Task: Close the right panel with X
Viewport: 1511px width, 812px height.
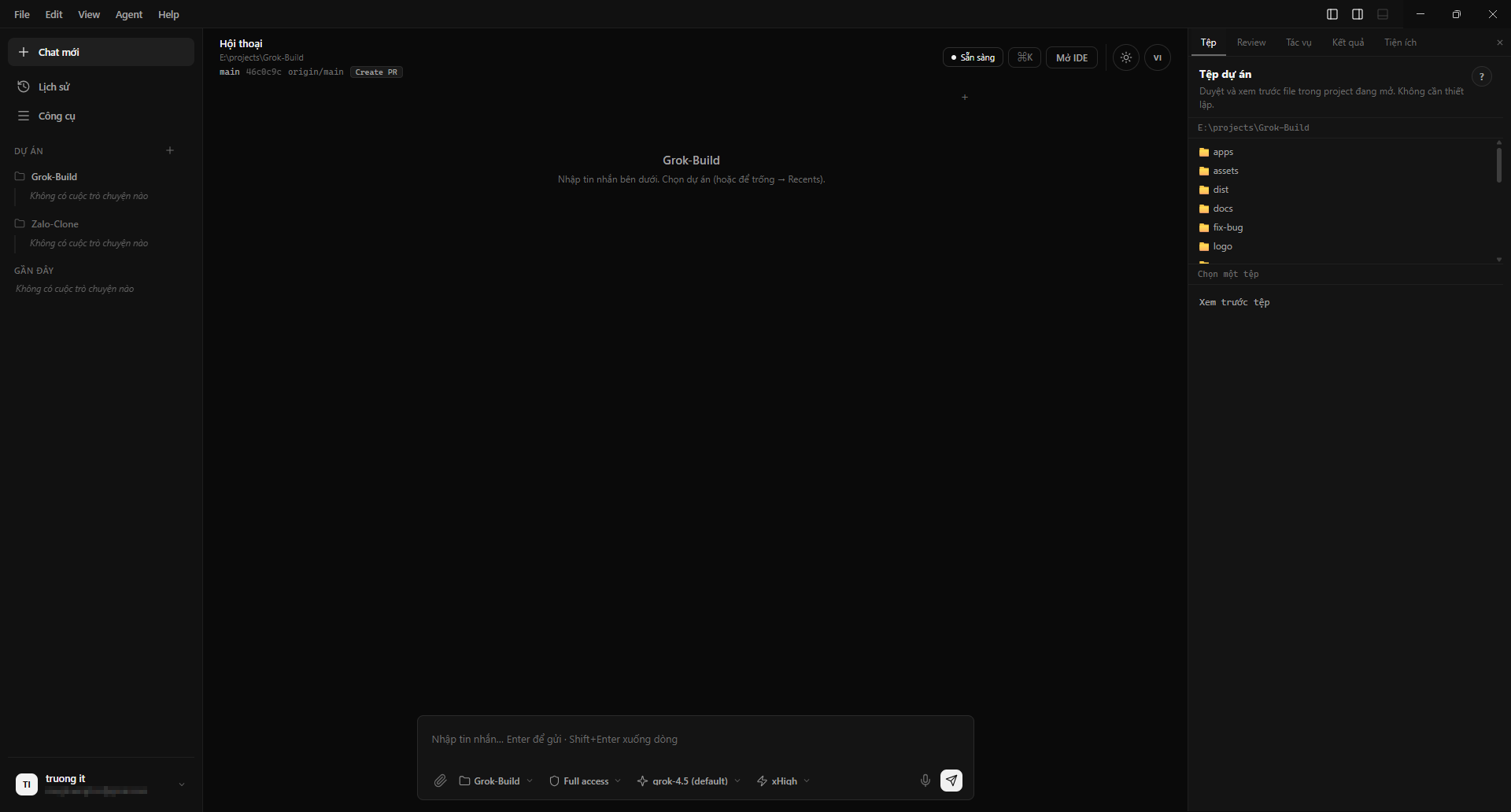Action: (1499, 42)
